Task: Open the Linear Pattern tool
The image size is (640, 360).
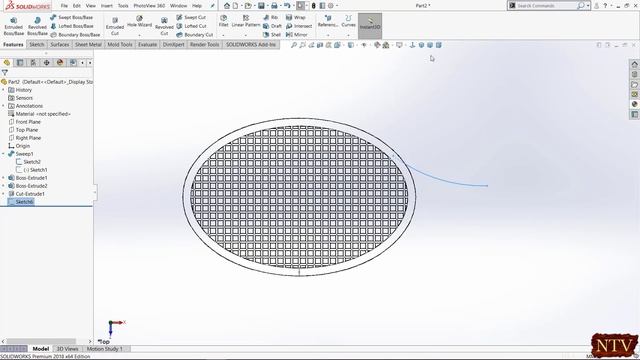Action: [246, 22]
